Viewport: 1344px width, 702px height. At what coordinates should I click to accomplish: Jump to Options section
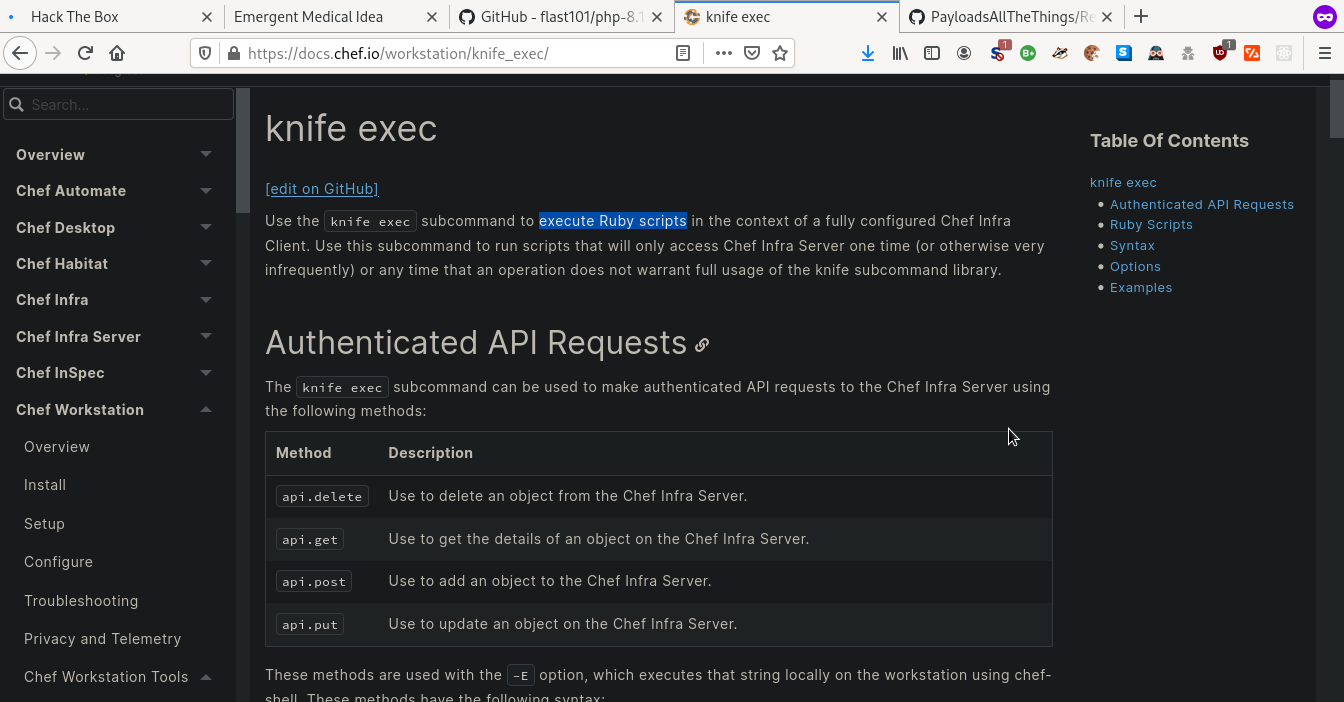[1135, 267]
